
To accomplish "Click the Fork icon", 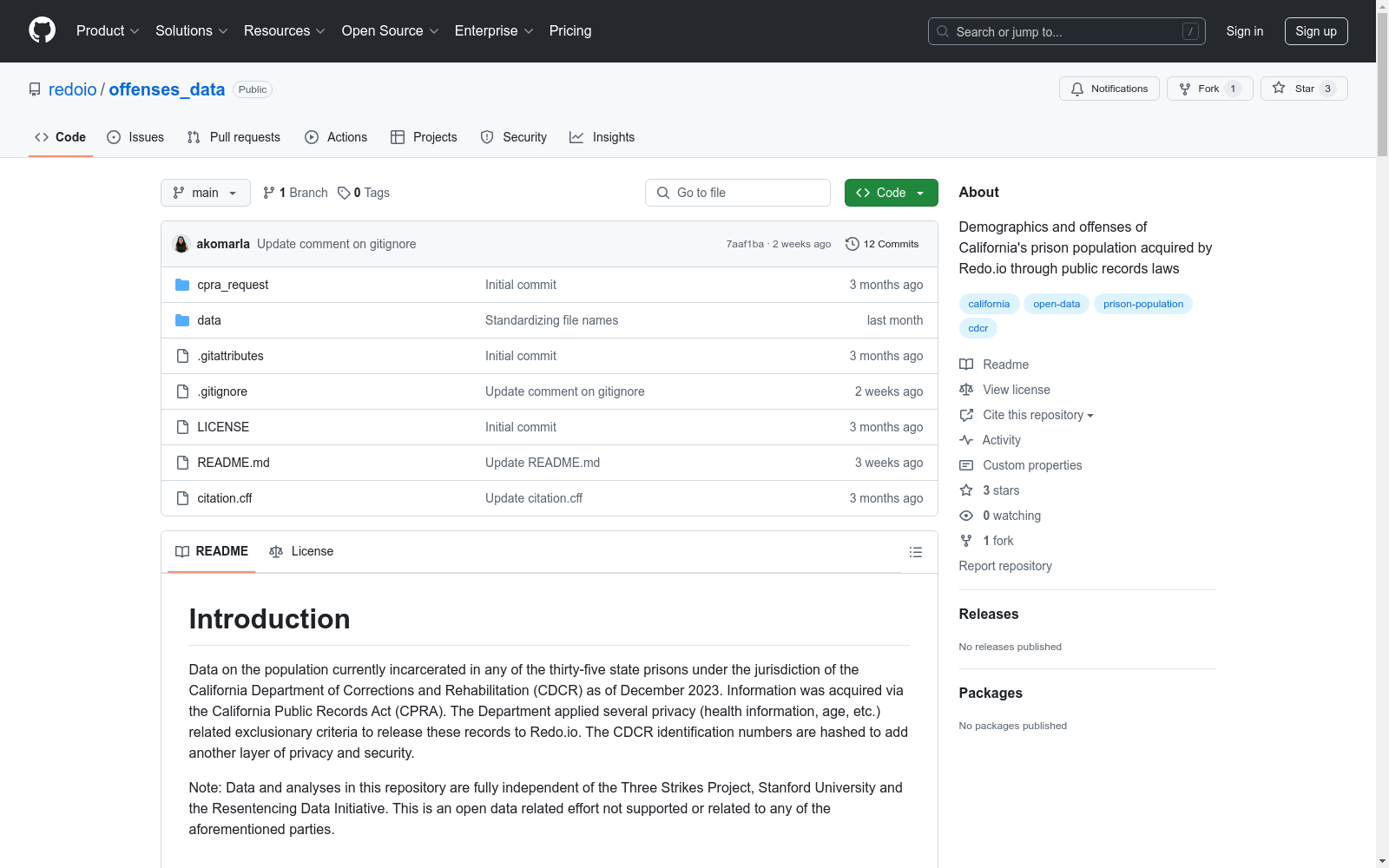I will pos(1185,89).
